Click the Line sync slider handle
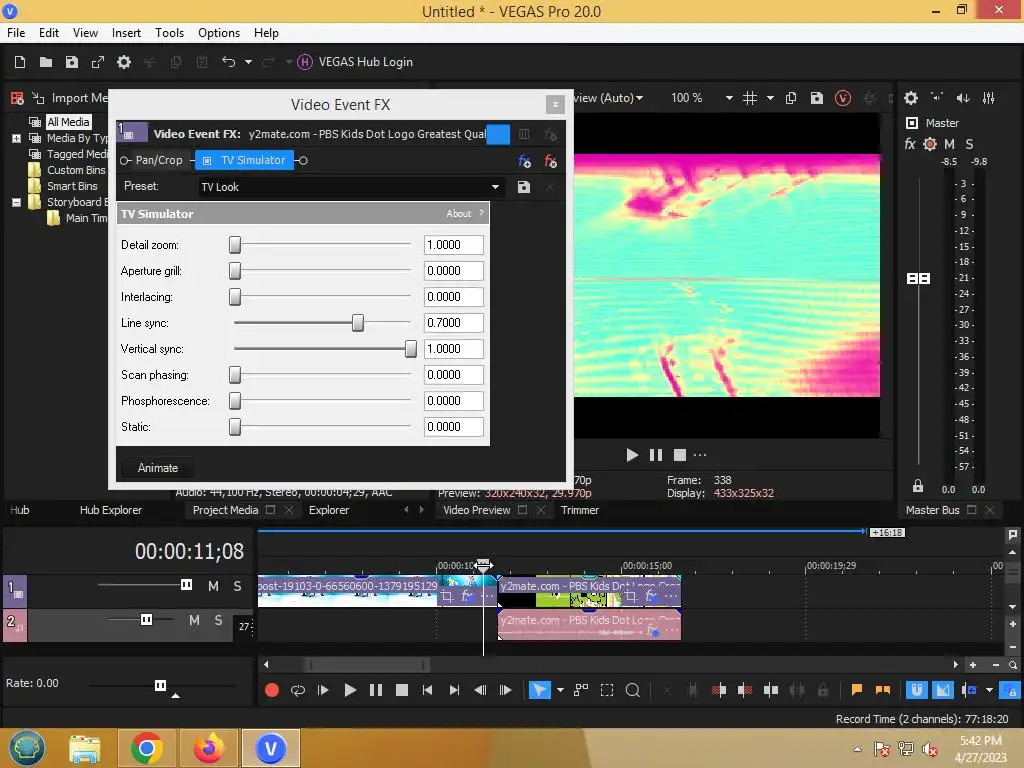The width and height of the screenshot is (1024, 768). [x=358, y=323]
